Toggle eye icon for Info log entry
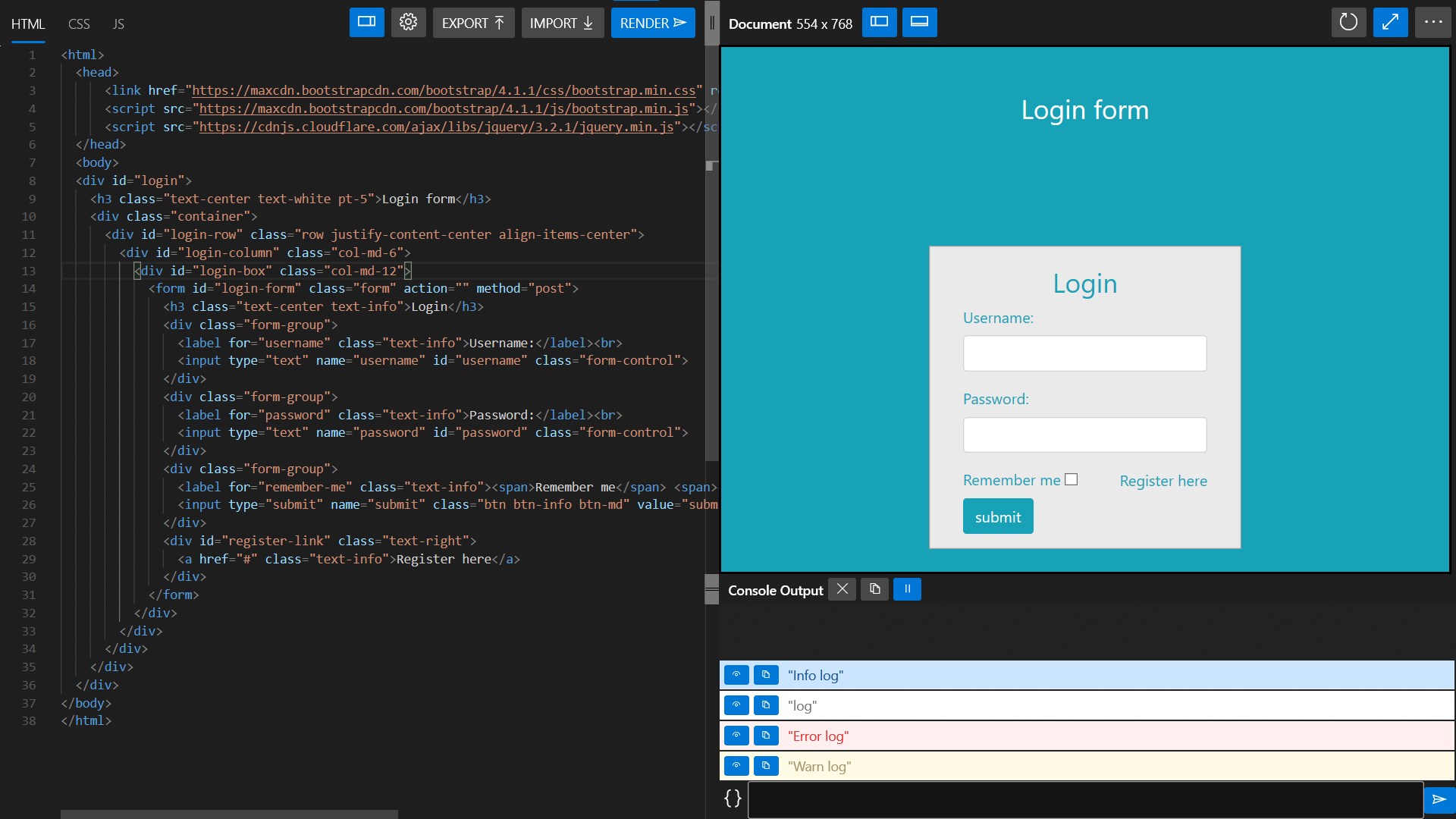The image size is (1456, 819). 736,675
